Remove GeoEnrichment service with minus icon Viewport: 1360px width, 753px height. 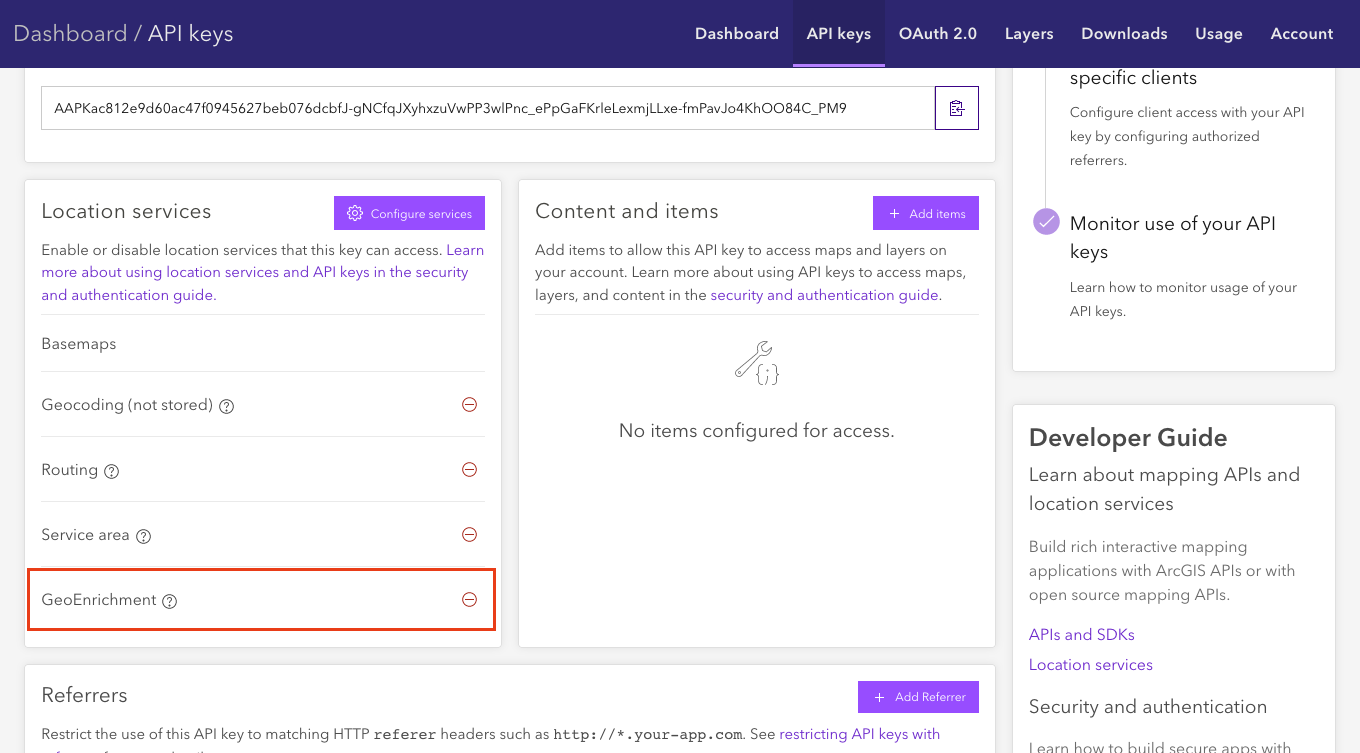pyautogui.click(x=469, y=600)
